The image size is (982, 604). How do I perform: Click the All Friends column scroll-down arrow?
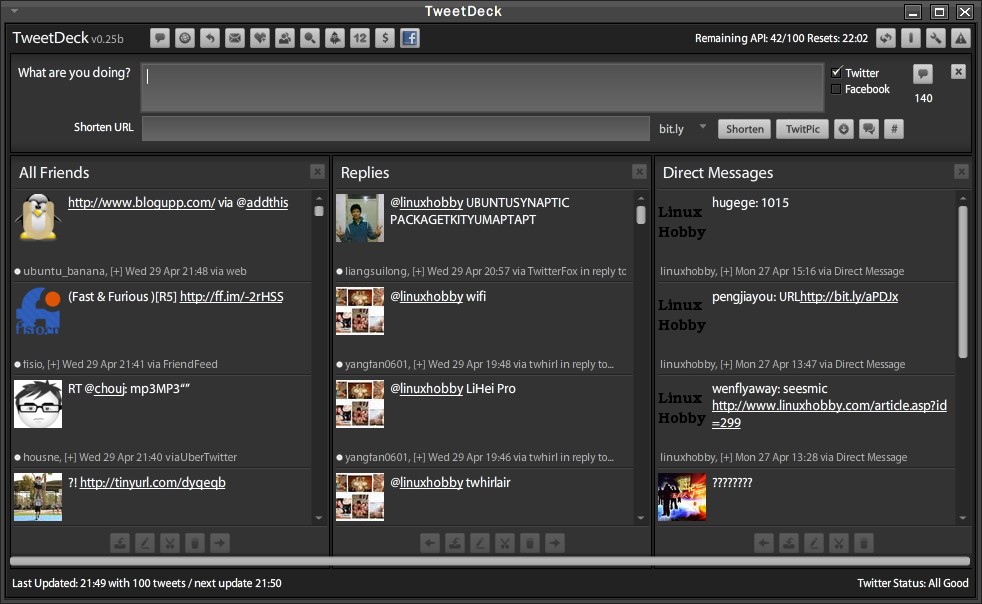(319, 518)
